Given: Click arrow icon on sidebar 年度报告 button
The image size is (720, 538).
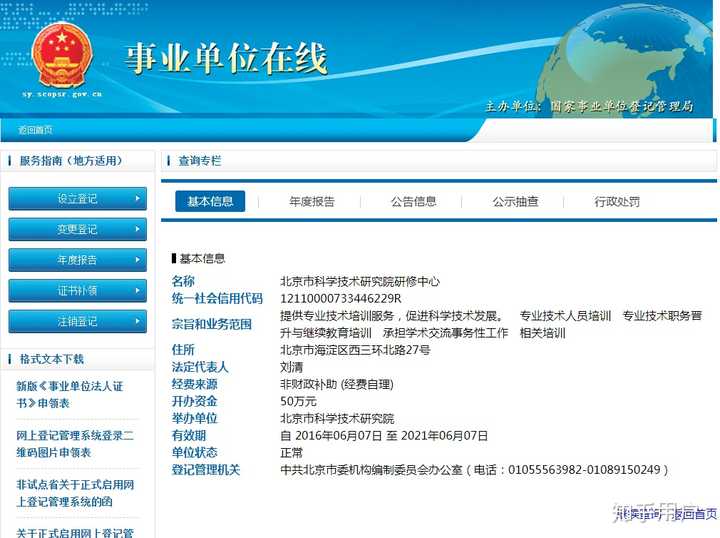Looking at the screenshot, I should pos(137,260).
